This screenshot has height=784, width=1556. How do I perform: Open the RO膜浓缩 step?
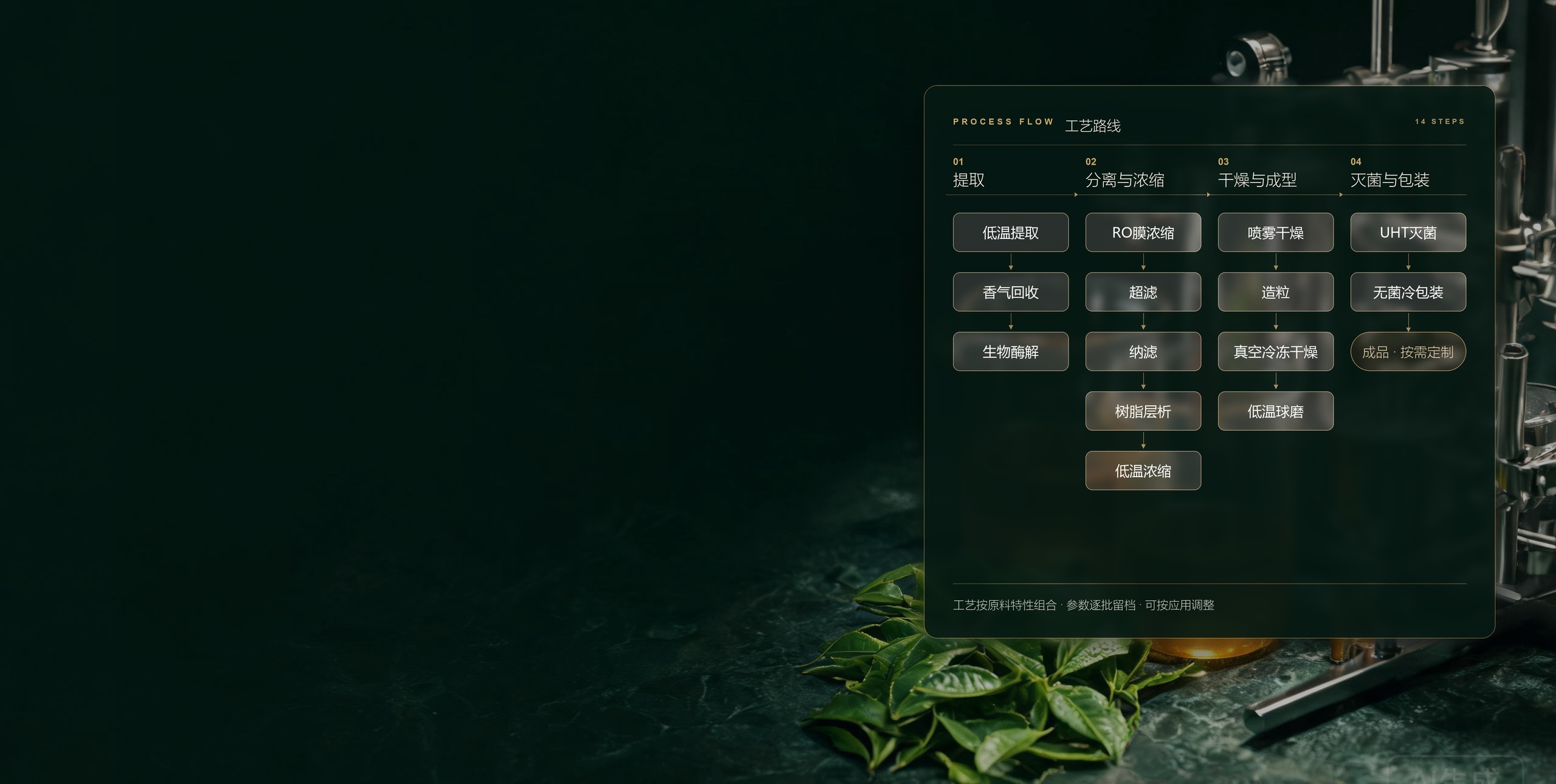tap(1143, 232)
